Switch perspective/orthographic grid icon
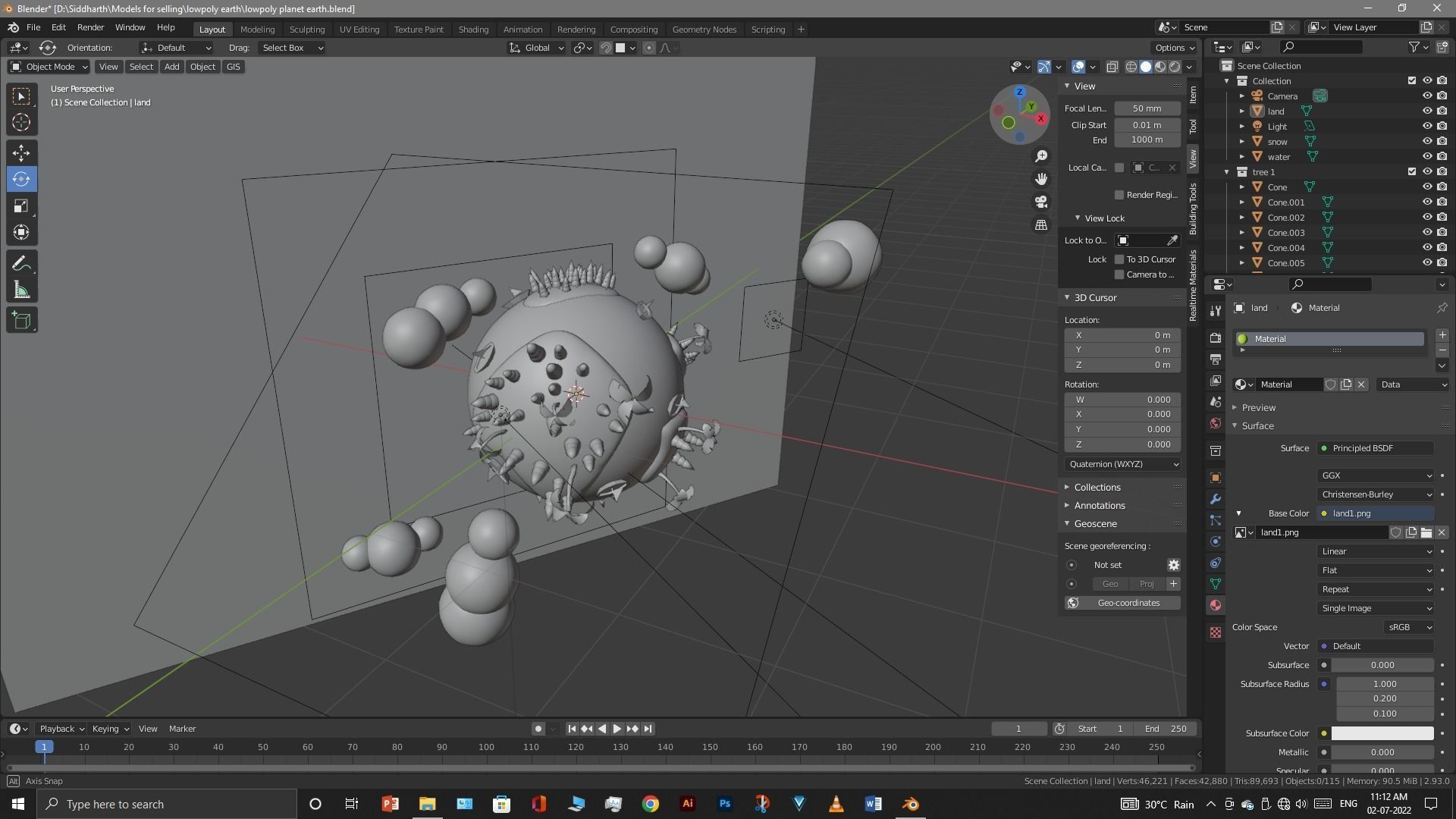 pos(1042,225)
